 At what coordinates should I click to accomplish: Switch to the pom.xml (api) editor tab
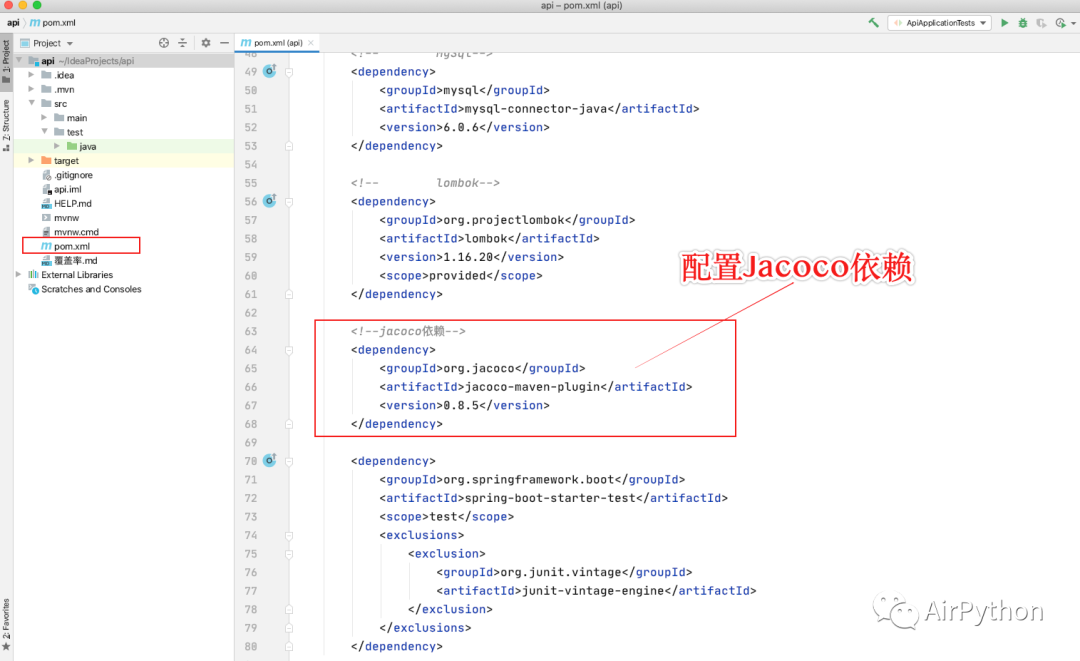pyautogui.click(x=278, y=43)
